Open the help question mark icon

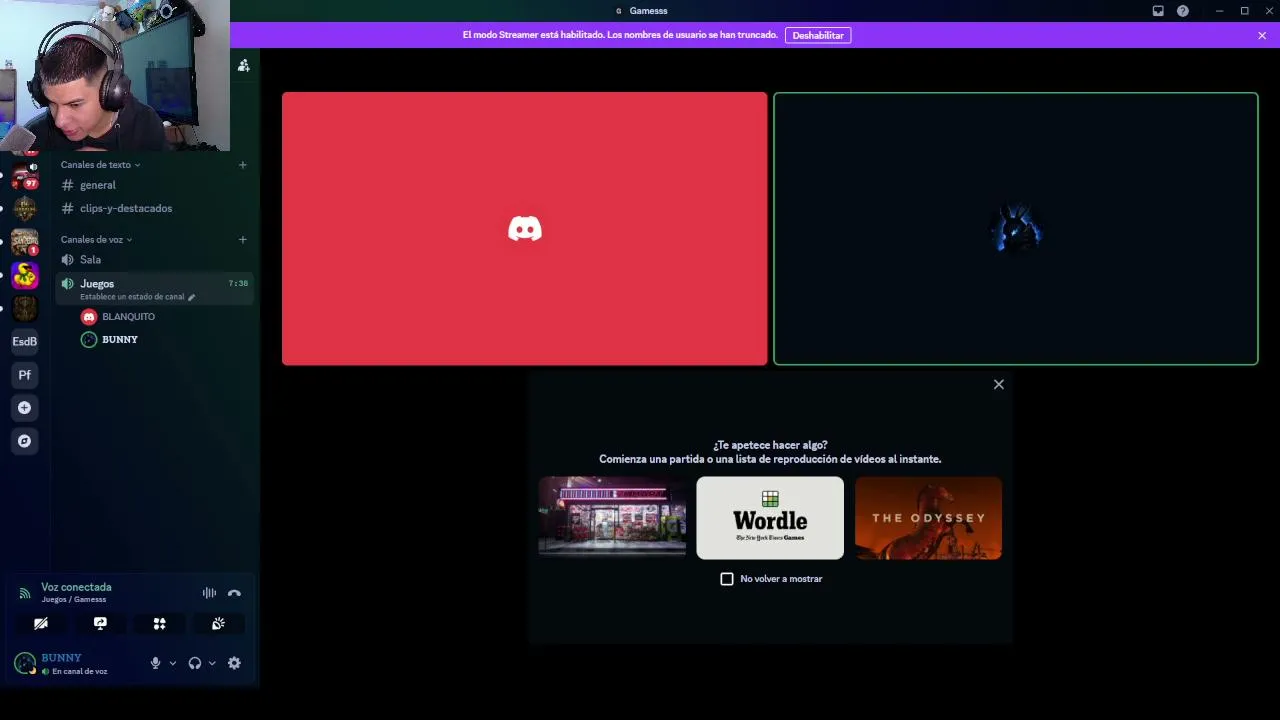[x=1183, y=11]
